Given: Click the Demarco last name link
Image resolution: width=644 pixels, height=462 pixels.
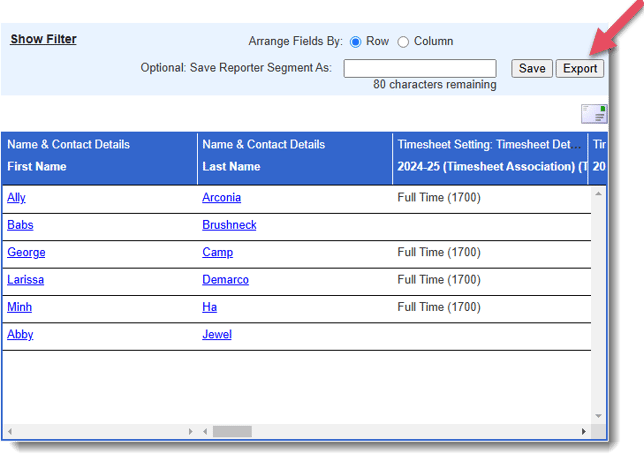Looking at the screenshot, I should click(225, 280).
